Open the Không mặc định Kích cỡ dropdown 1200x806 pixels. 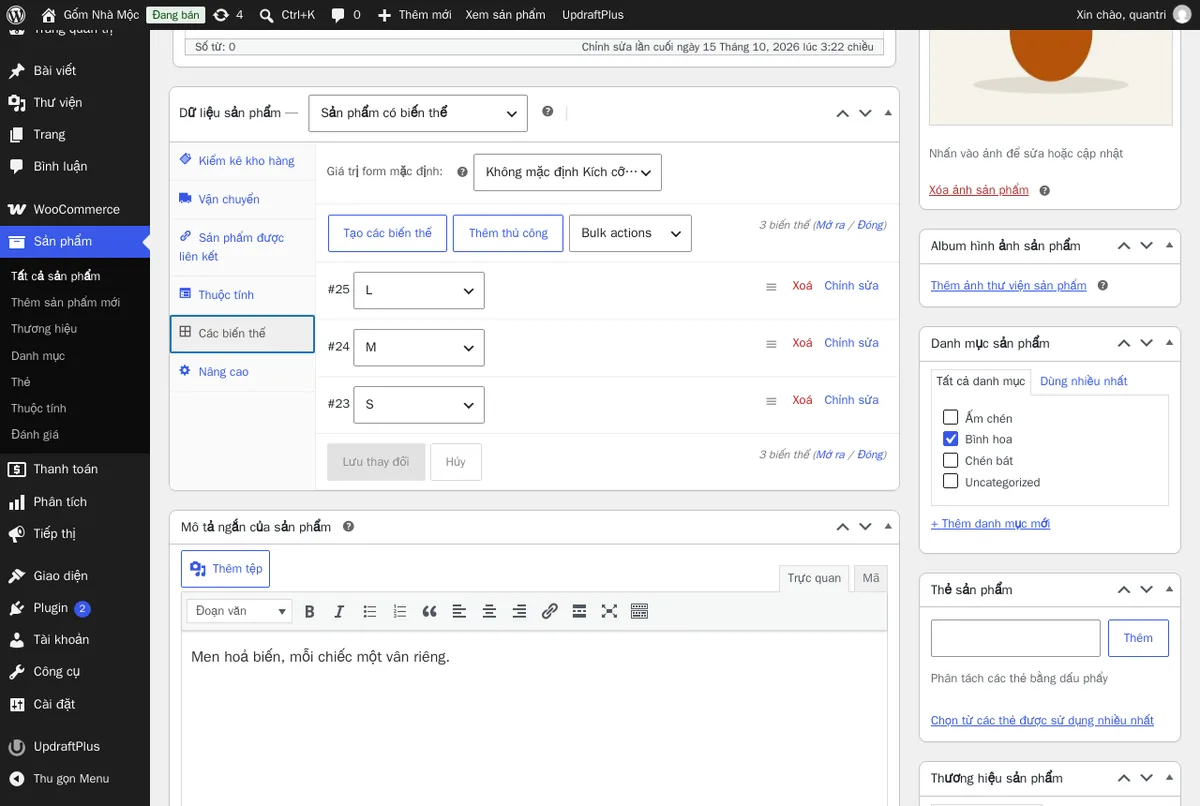pyautogui.click(x=567, y=172)
